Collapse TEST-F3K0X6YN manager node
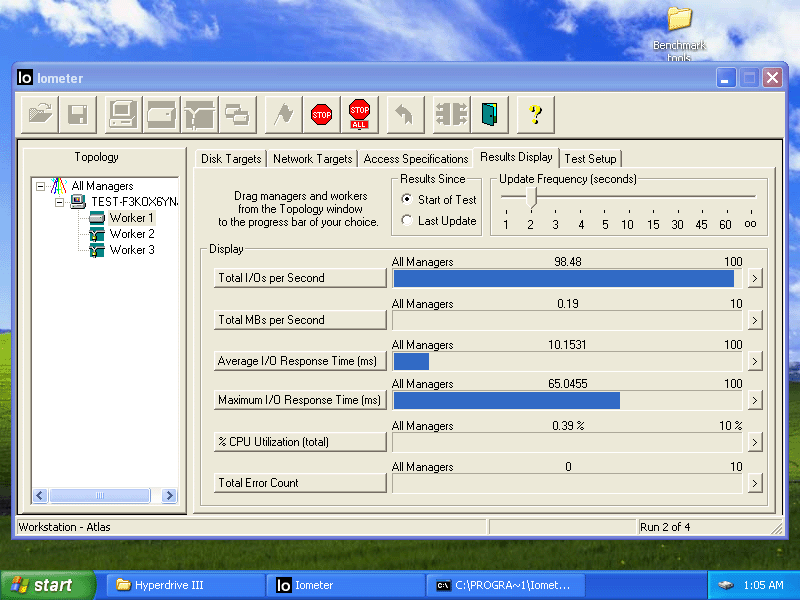Screen dimensions: 800x600 pyautogui.click(x=59, y=203)
